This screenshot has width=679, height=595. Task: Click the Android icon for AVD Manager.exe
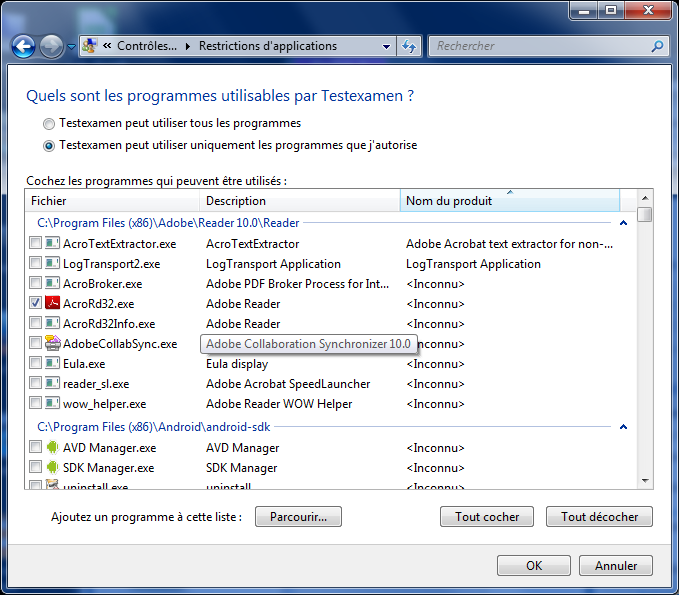(x=52, y=446)
